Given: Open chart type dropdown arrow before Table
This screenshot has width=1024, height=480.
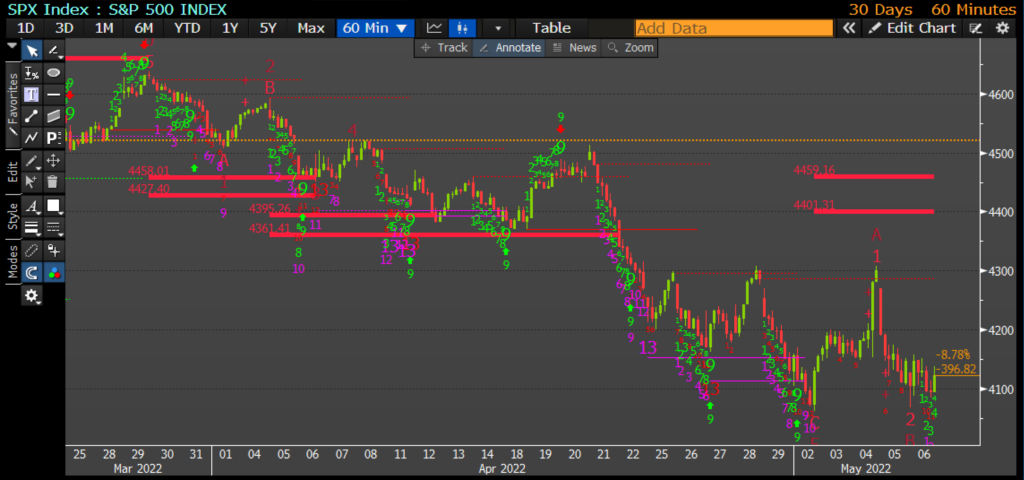Looking at the screenshot, I should tap(498, 28).
